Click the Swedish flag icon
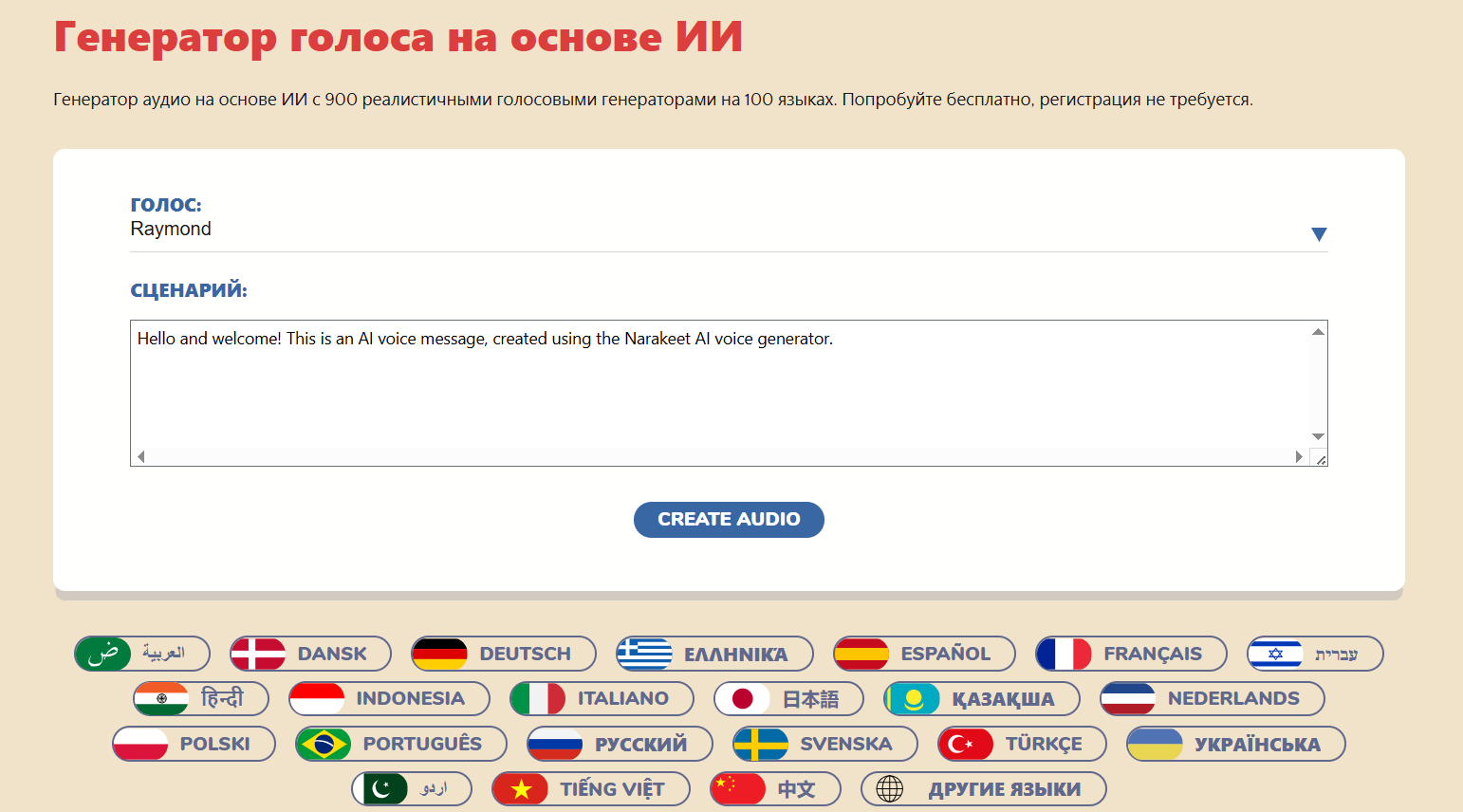The width and height of the screenshot is (1463, 812). [761, 744]
